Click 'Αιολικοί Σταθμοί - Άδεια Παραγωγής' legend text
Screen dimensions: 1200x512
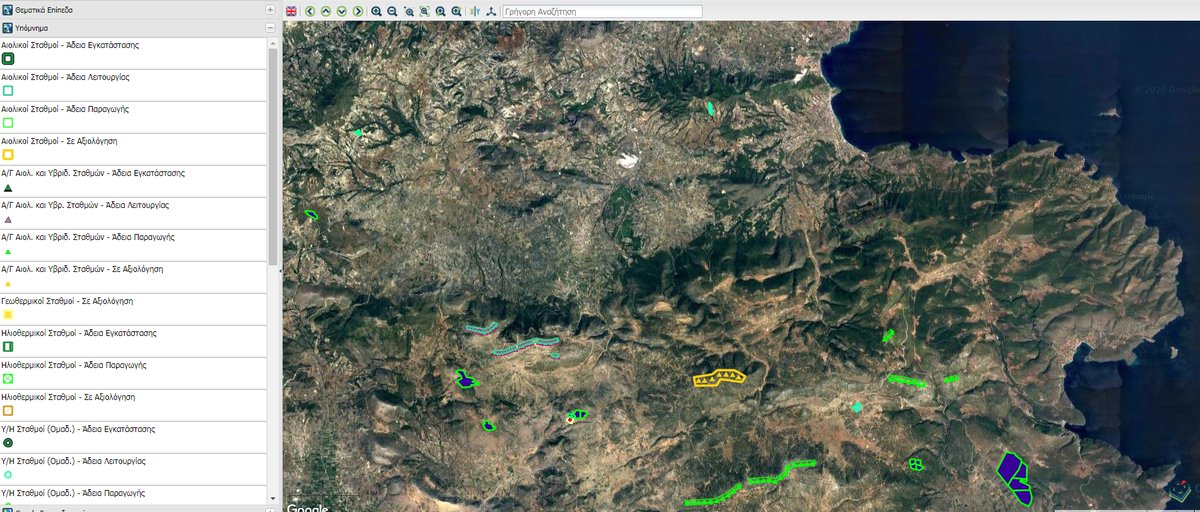coord(65,109)
